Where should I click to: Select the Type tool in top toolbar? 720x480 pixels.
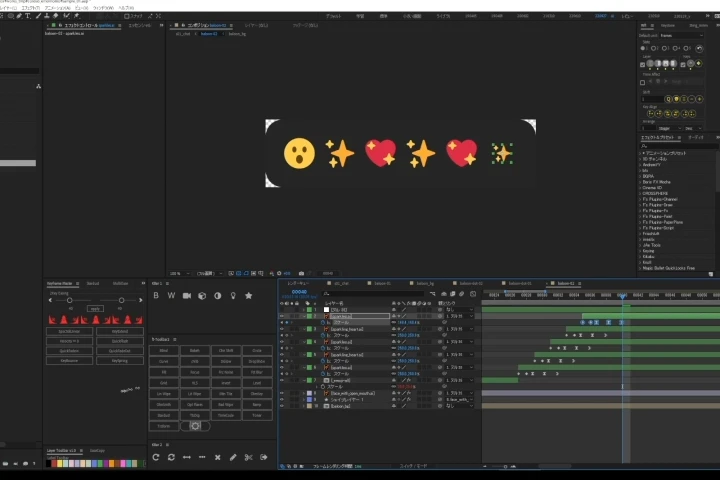coord(28,16)
